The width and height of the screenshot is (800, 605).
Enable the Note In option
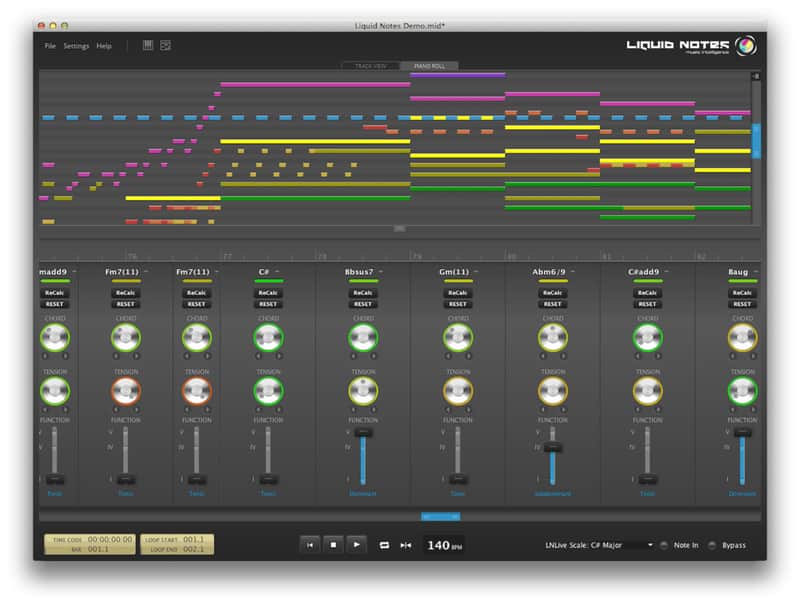point(664,545)
